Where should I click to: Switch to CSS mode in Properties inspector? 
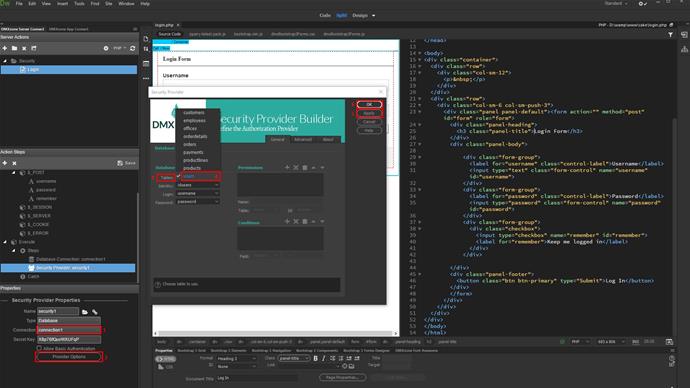[165, 367]
